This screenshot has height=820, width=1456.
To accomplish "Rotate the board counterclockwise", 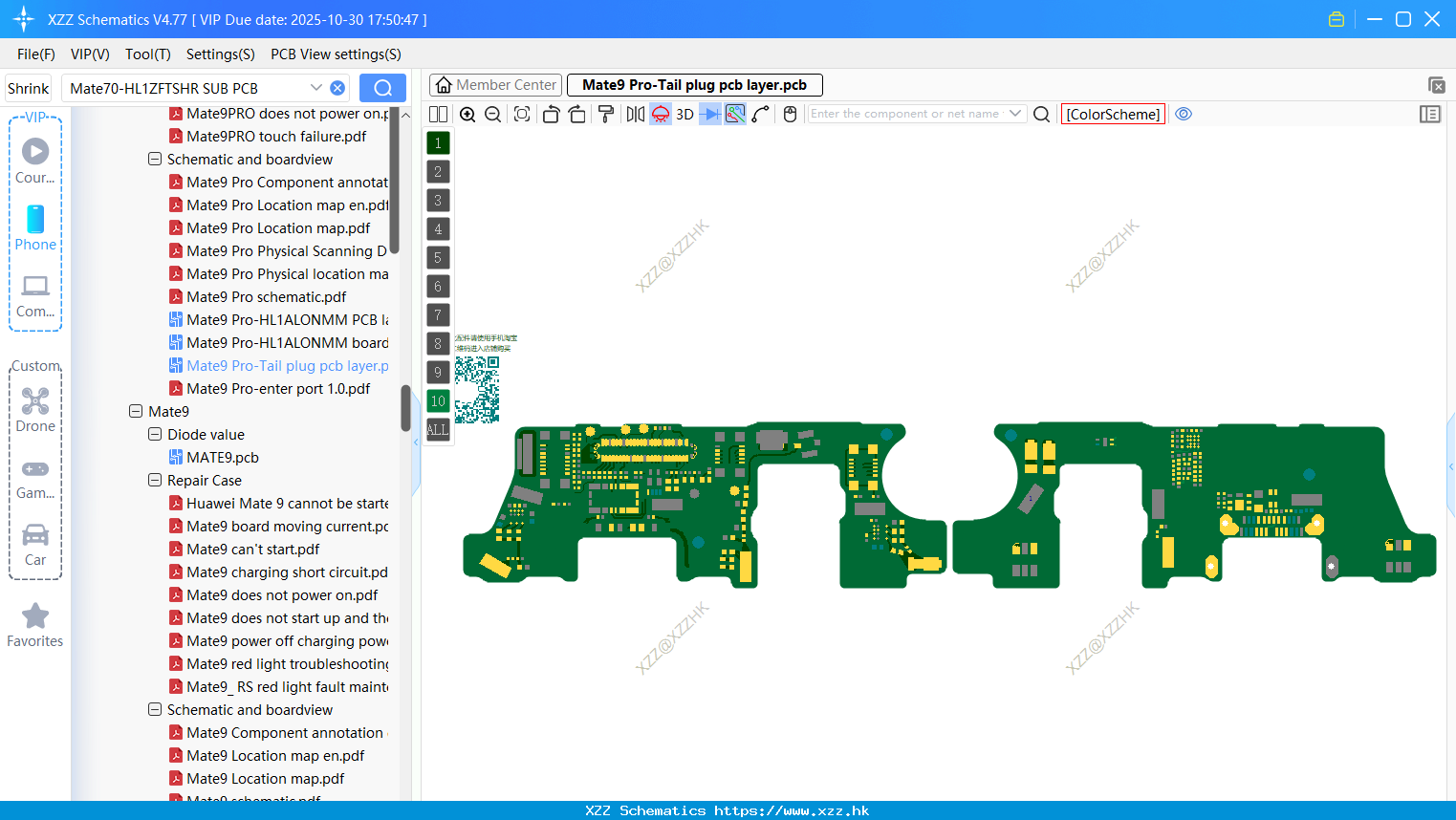I will [551, 115].
